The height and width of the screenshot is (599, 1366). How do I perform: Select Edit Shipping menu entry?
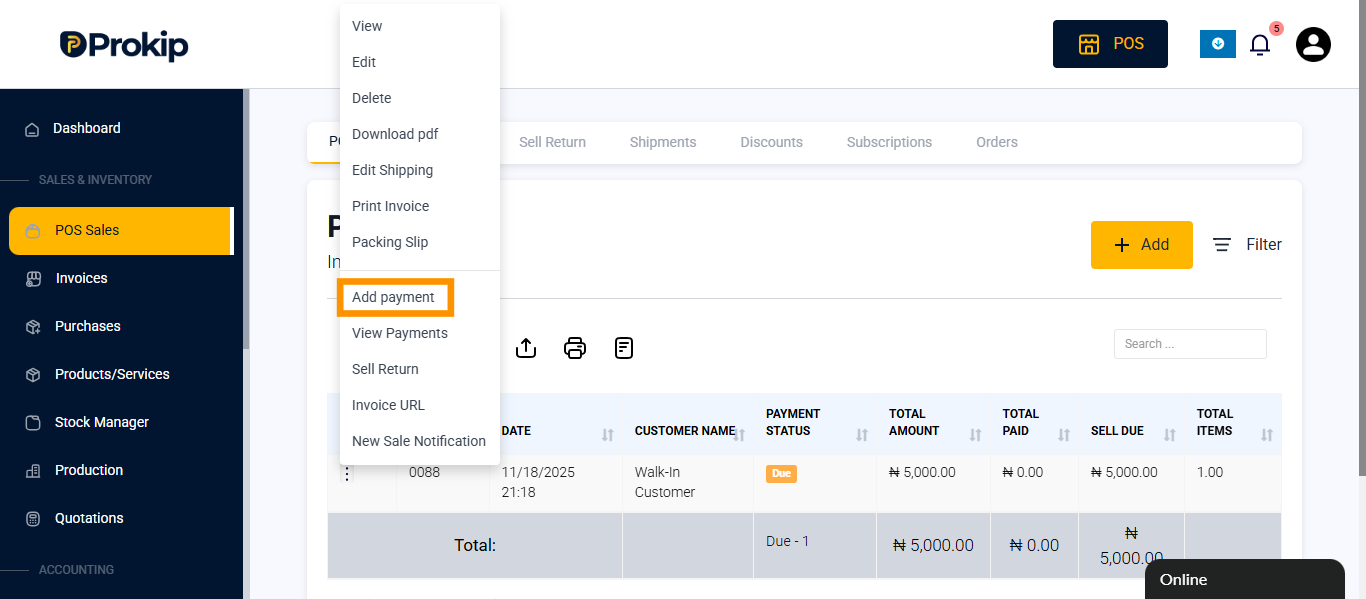420,170
